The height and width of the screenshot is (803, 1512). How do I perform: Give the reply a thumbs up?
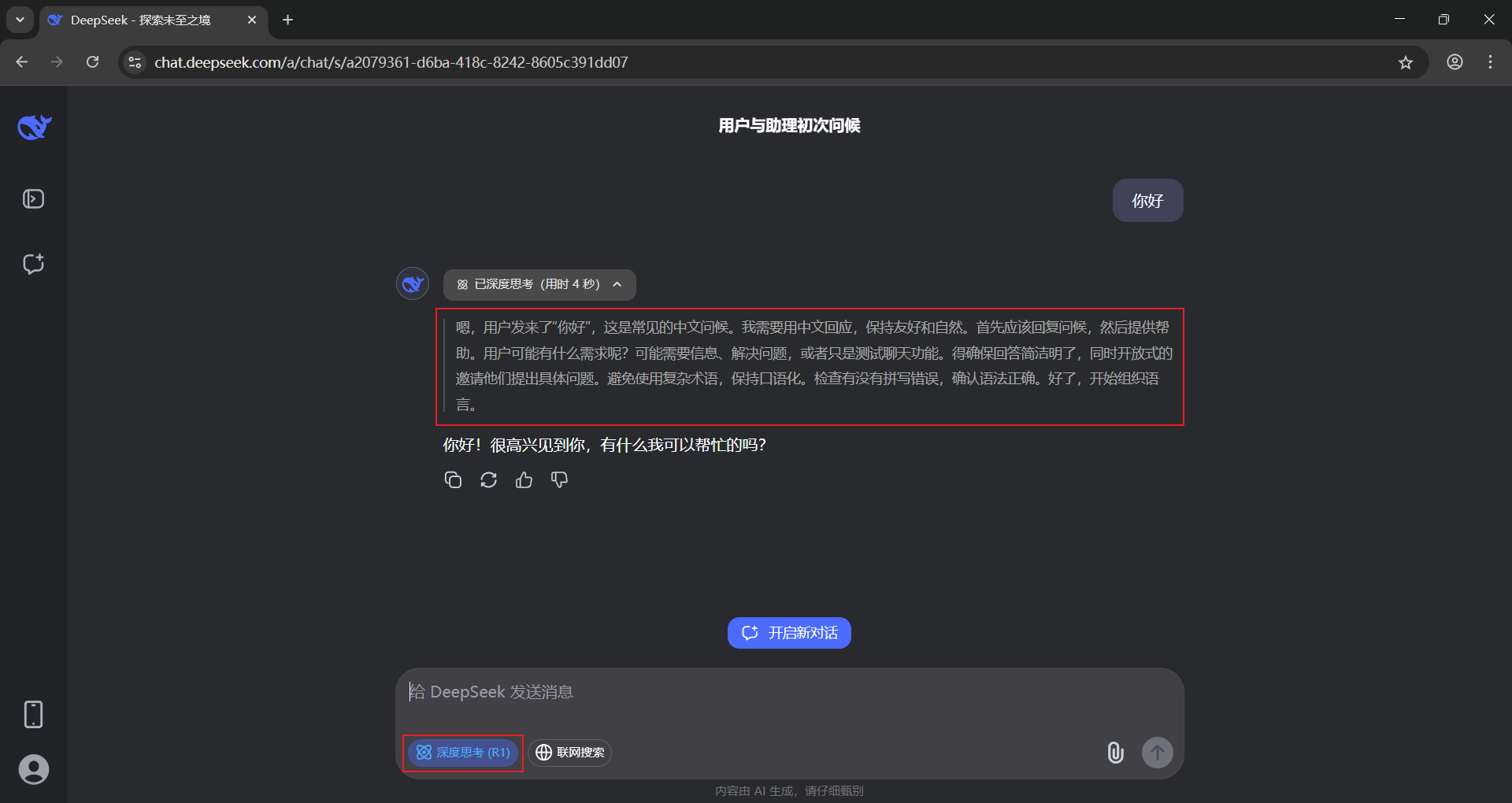click(524, 479)
